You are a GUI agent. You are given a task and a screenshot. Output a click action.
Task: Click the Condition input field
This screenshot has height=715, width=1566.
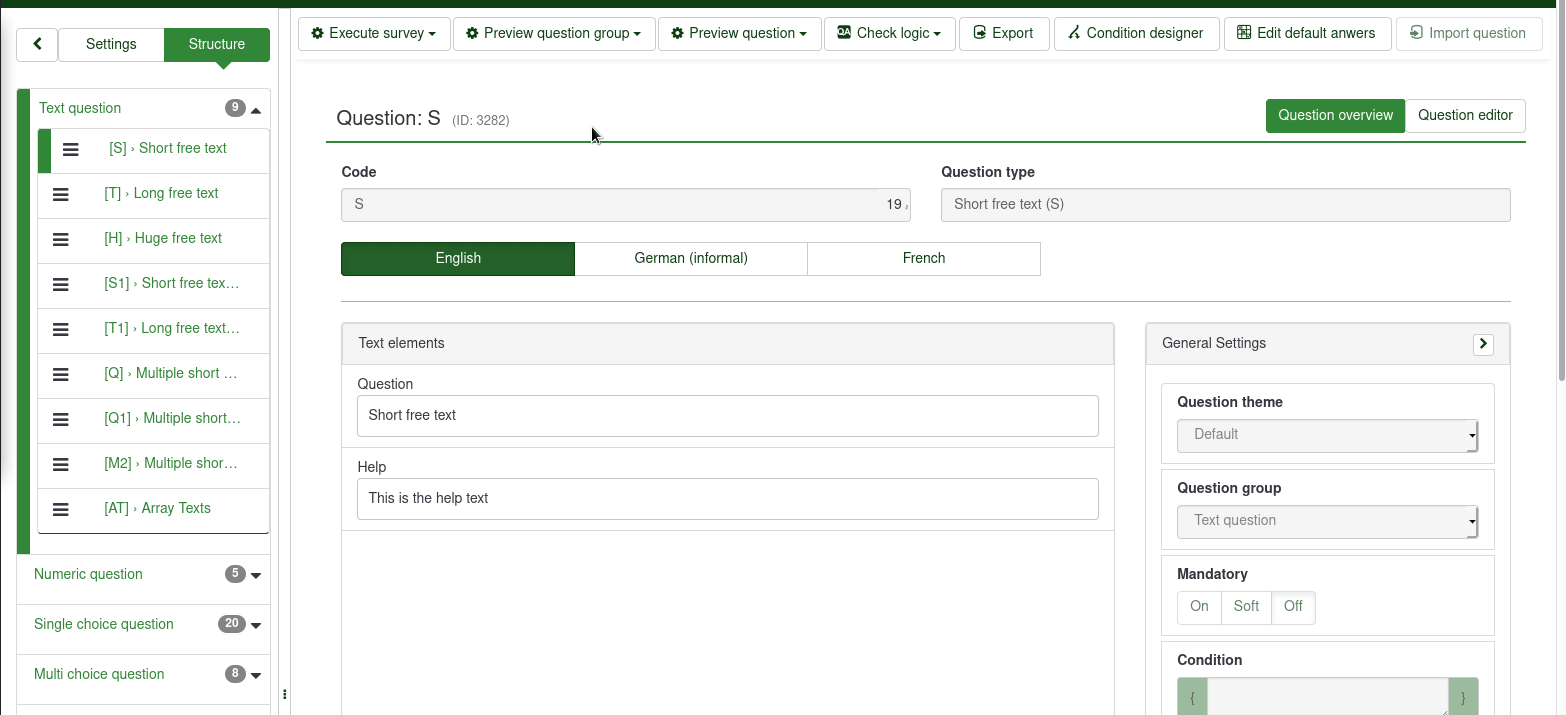coord(1326,697)
